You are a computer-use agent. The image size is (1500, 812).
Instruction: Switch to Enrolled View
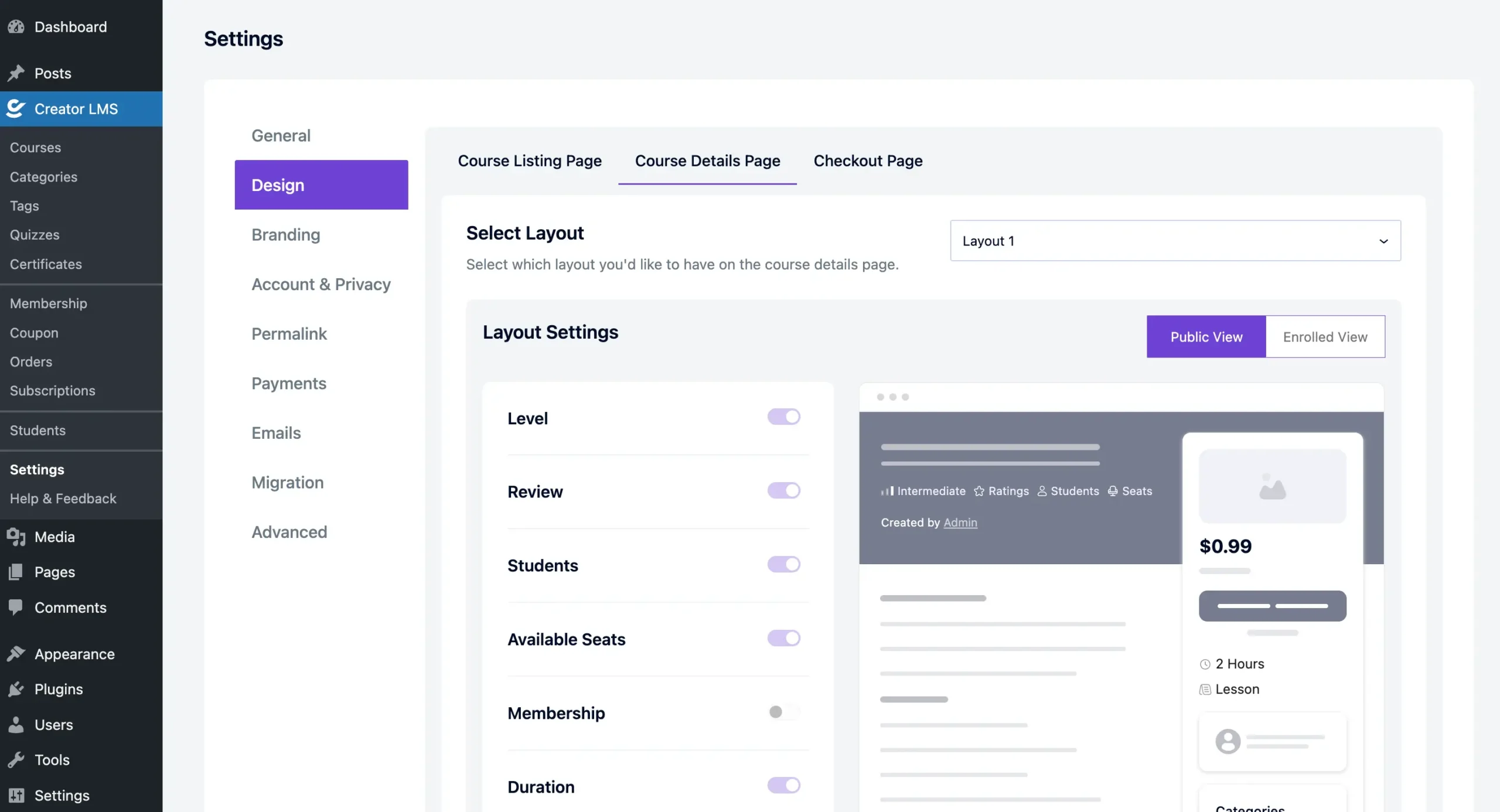tap(1325, 336)
